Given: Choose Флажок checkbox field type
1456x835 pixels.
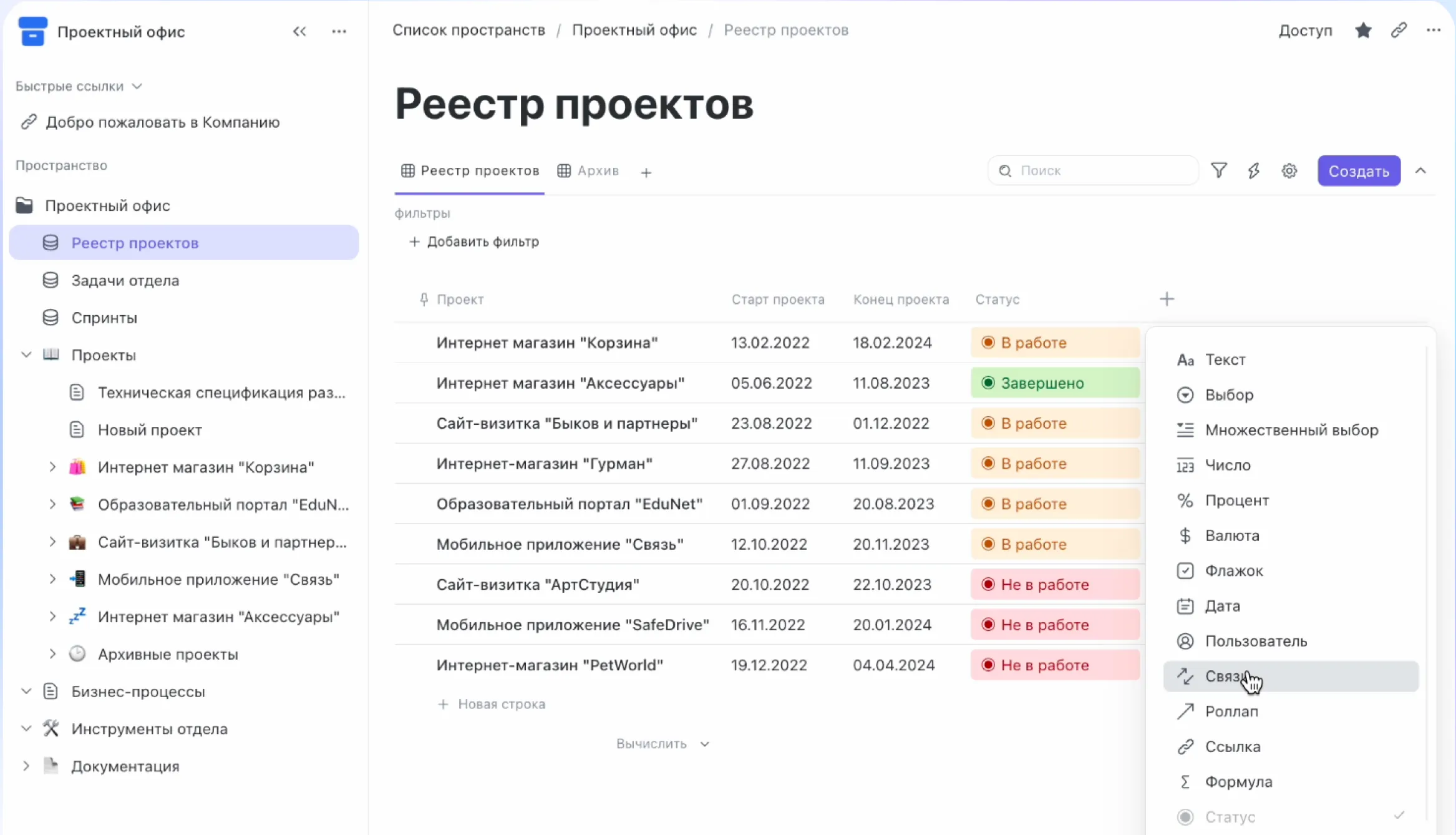Looking at the screenshot, I should [1233, 571].
